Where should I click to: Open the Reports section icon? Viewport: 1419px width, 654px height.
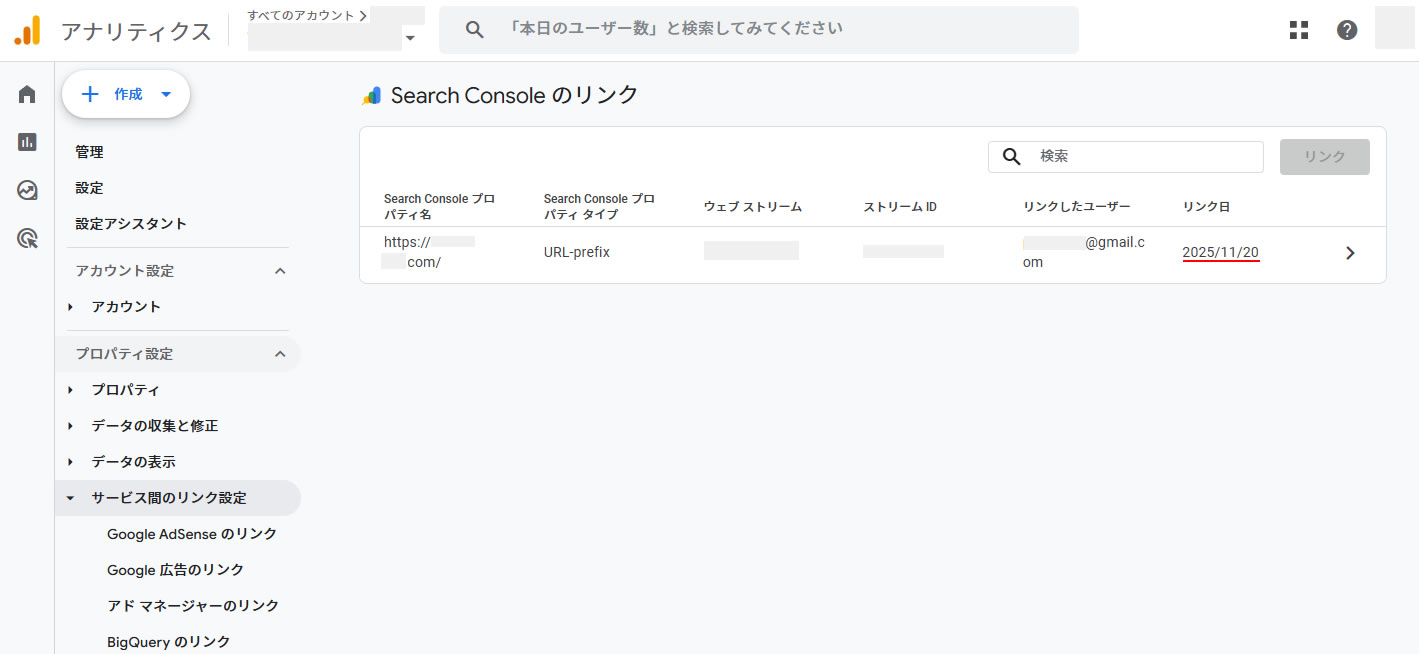[x=26, y=141]
